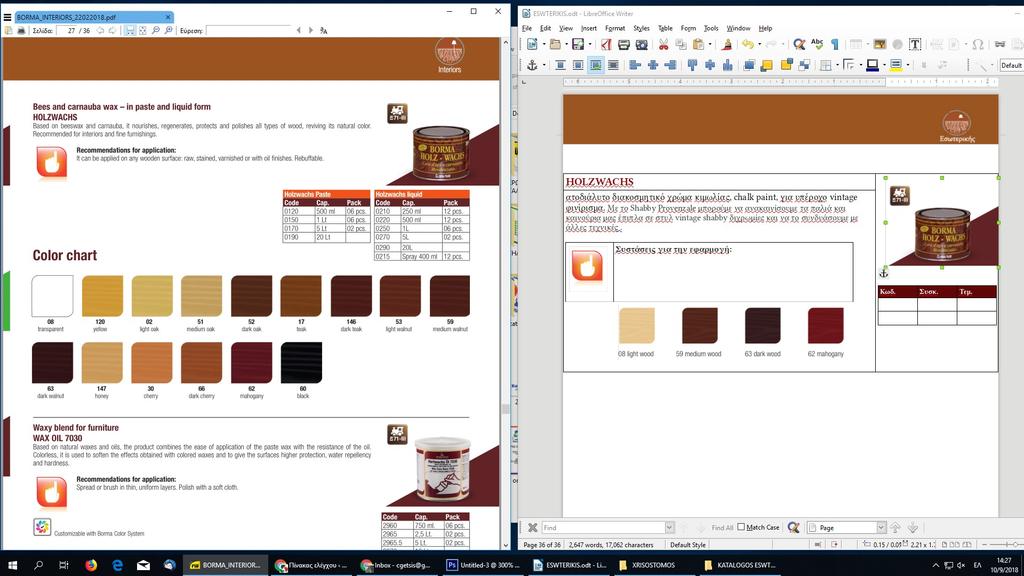Expand the New document dropdown arrow
Viewport: 1024px width, 576px height.
pos(543,44)
